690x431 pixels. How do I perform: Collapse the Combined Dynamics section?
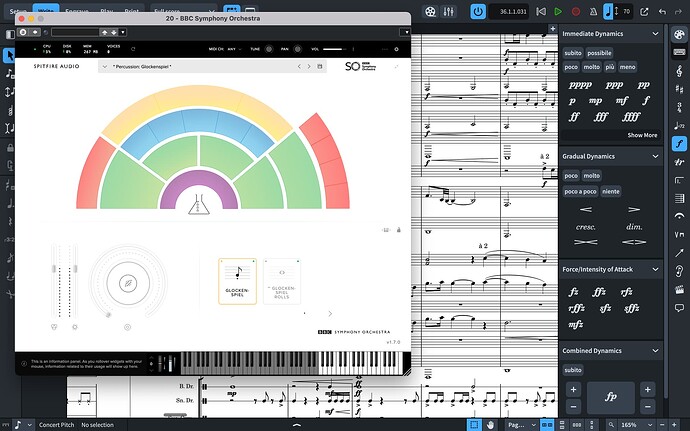[655, 351]
